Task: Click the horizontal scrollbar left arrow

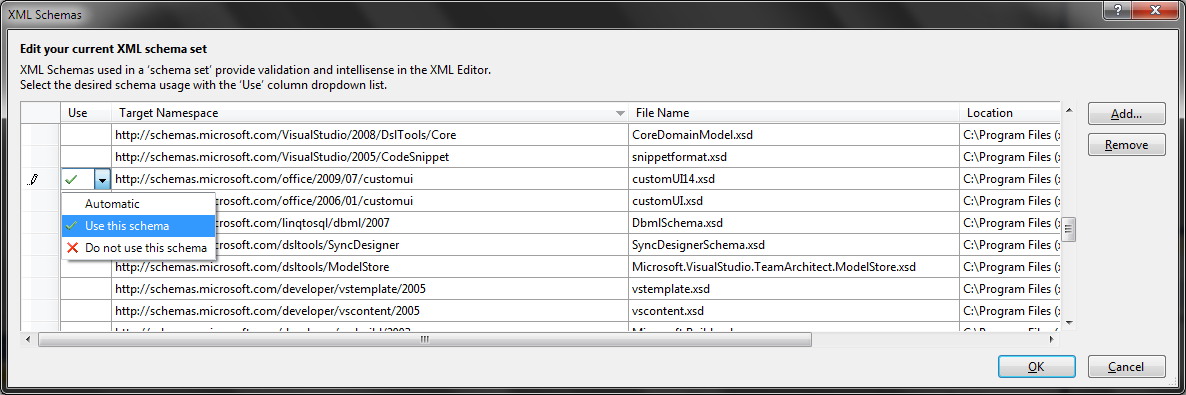Action: pos(29,340)
